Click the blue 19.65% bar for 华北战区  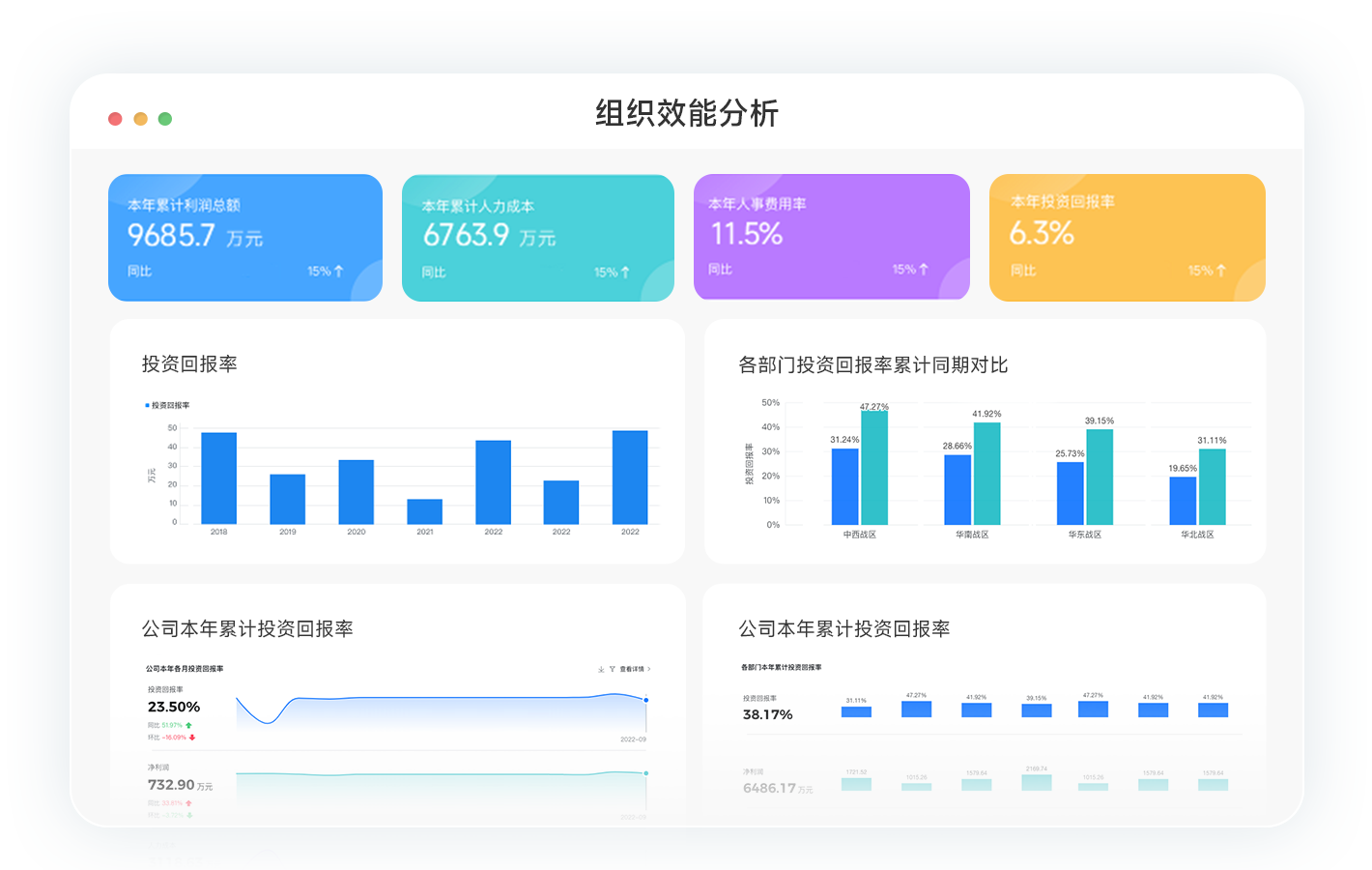click(1183, 501)
